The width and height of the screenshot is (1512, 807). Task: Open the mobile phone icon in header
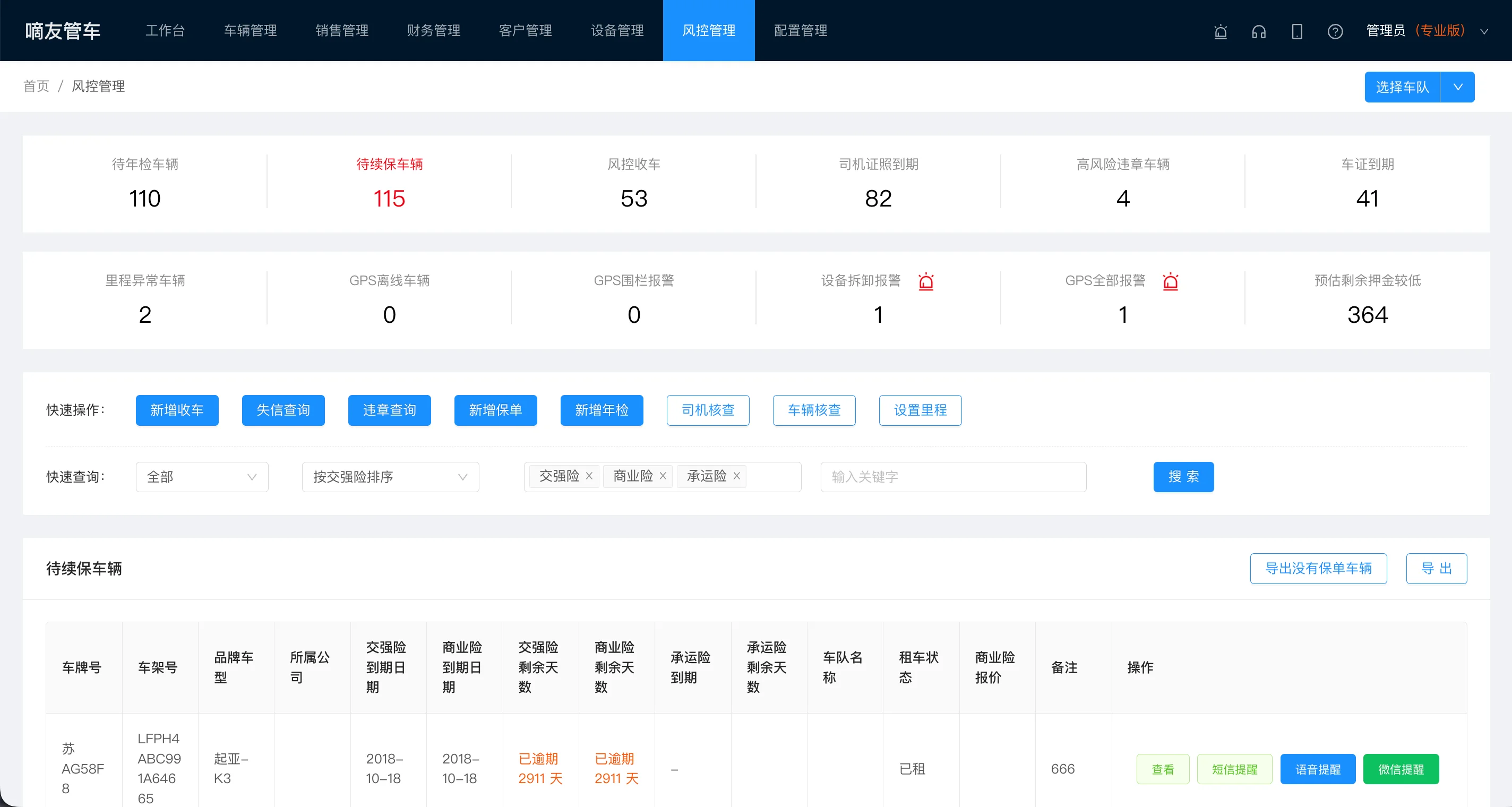tap(1296, 31)
